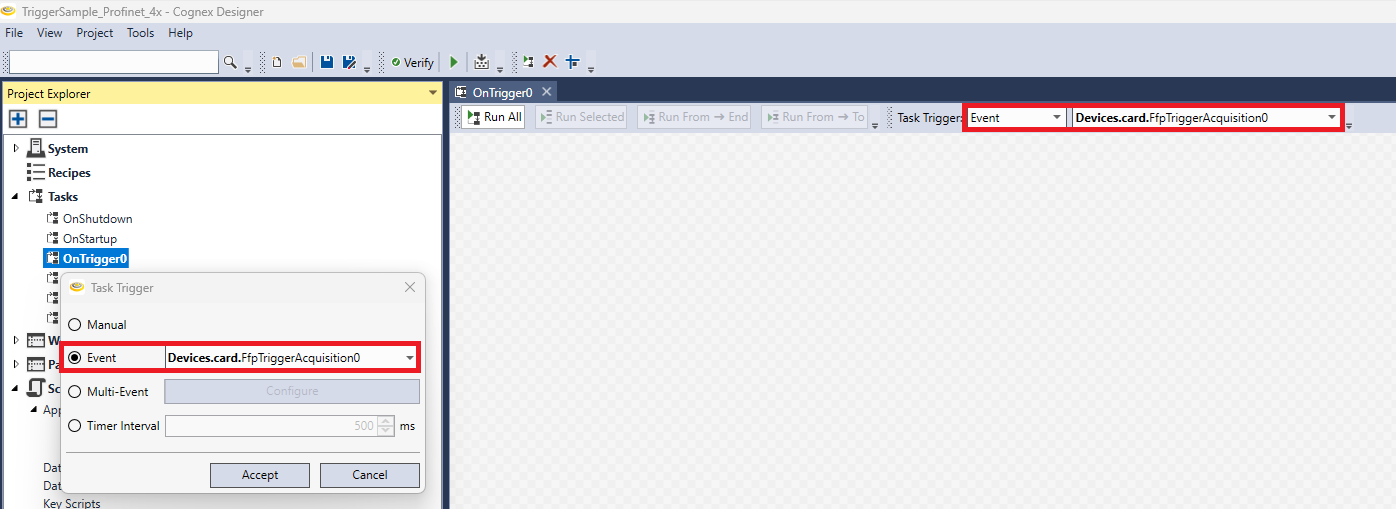Open the Task Trigger type dropdown showing Event
The width and height of the screenshot is (1396, 509).
coord(1016,117)
